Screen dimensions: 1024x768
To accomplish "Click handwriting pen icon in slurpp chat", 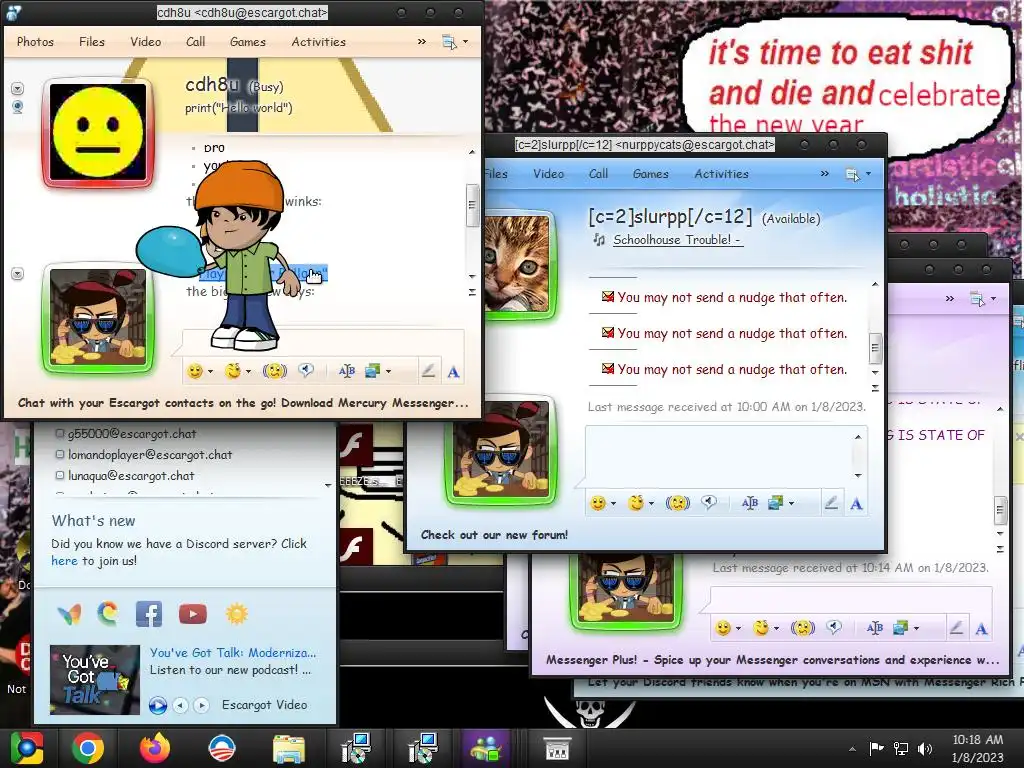I will coord(831,503).
